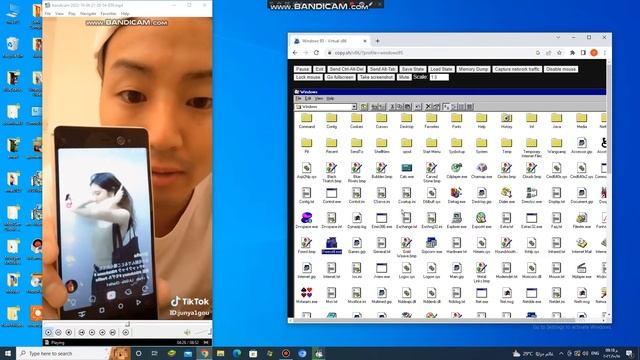
Task: Click the Delete icon in Windows 95 toolbar
Action: (x=428, y=107)
